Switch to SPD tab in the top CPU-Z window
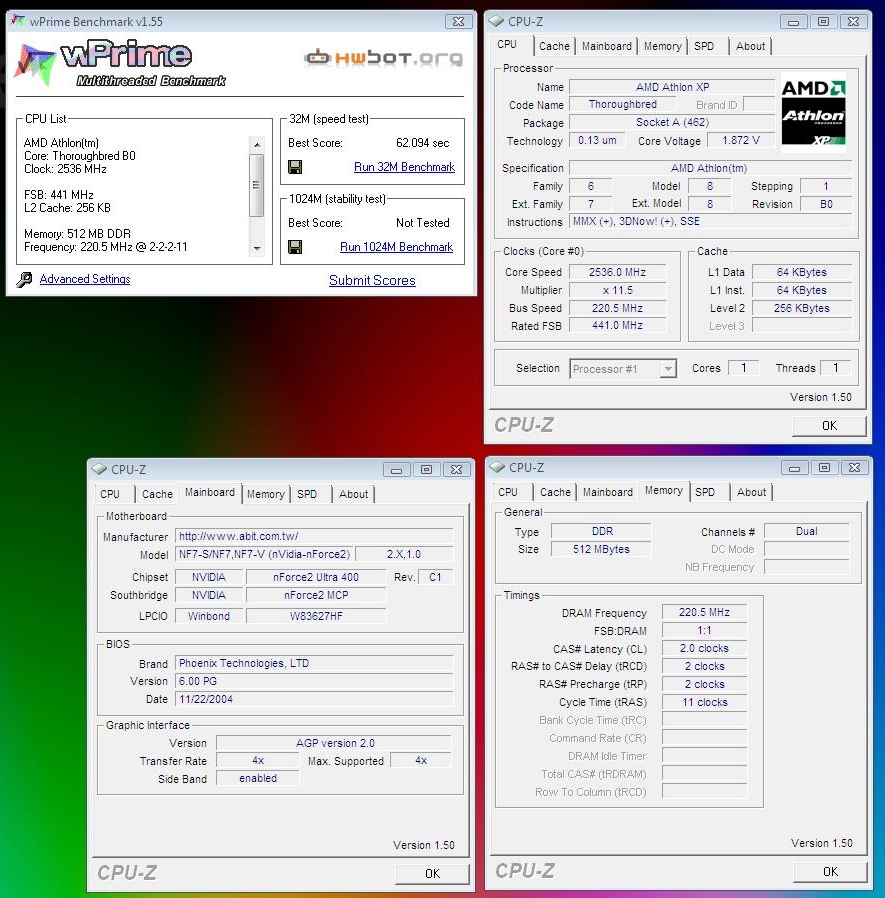The height and width of the screenshot is (898, 885). [704, 46]
